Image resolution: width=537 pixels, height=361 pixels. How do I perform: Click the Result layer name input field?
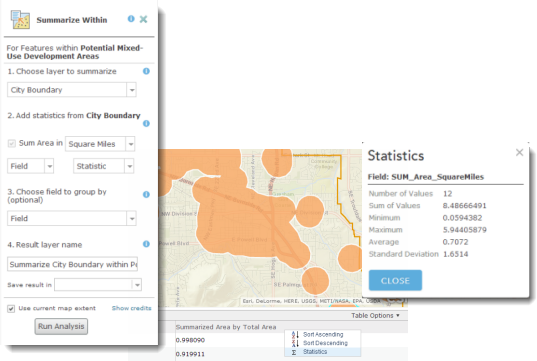click(x=73, y=264)
